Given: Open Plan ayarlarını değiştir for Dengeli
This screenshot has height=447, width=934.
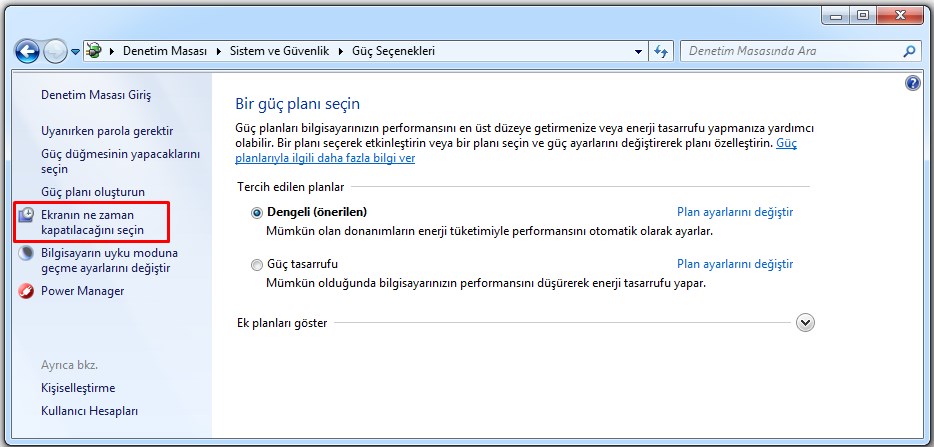Looking at the screenshot, I should pyautogui.click(x=734, y=212).
